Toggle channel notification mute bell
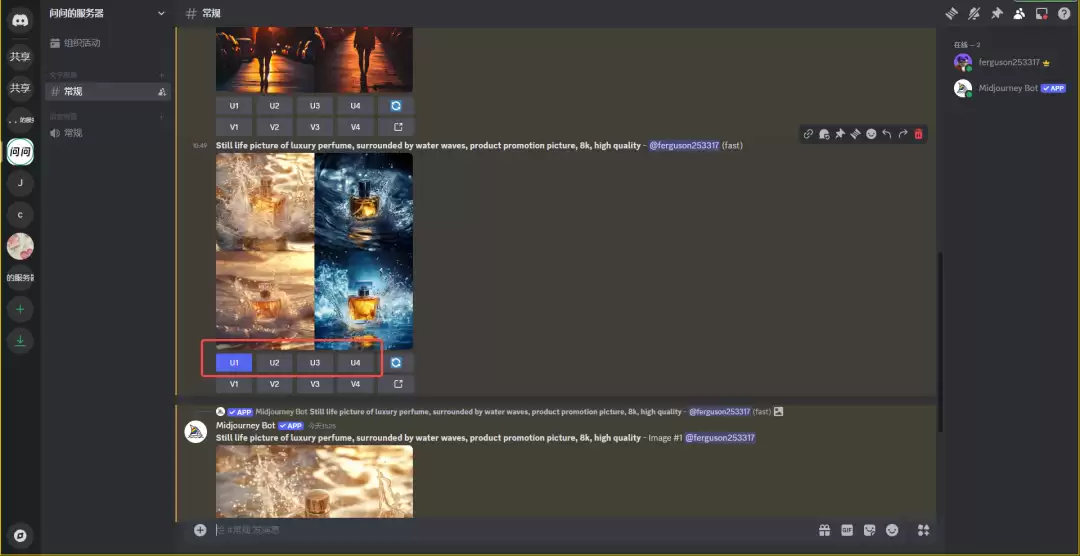The image size is (1080, 556). (974, 13)
